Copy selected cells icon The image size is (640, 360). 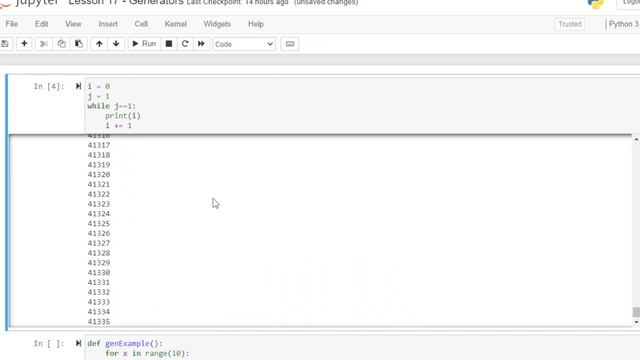tap(61, 44)
